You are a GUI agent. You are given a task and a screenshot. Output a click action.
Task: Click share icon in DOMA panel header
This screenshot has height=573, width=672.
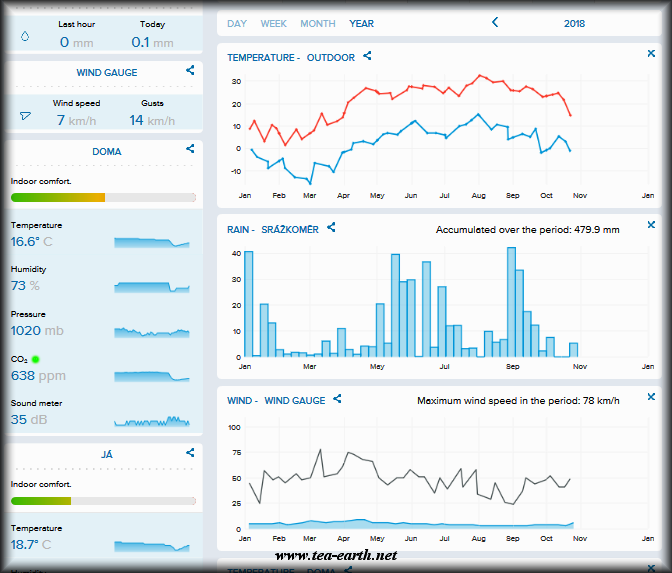pyautogui.click(x=190, y=150)
